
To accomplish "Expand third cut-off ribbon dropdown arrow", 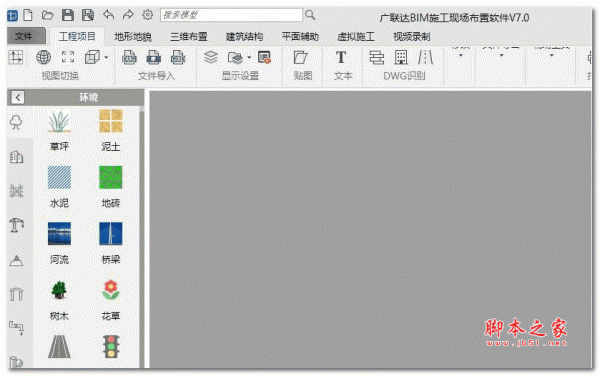I will tap(551, 55).
